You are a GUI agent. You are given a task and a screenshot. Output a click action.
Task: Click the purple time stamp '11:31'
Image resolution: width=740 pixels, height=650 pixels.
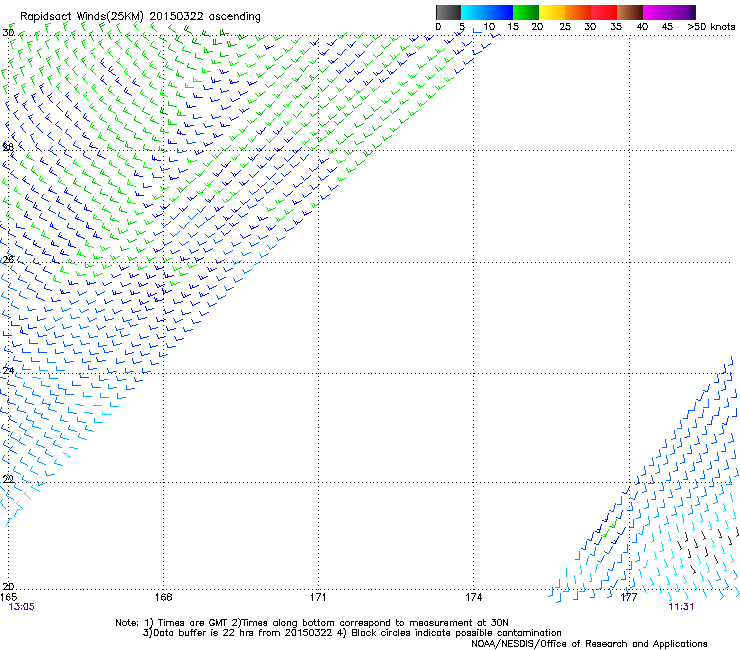(681, 607)
